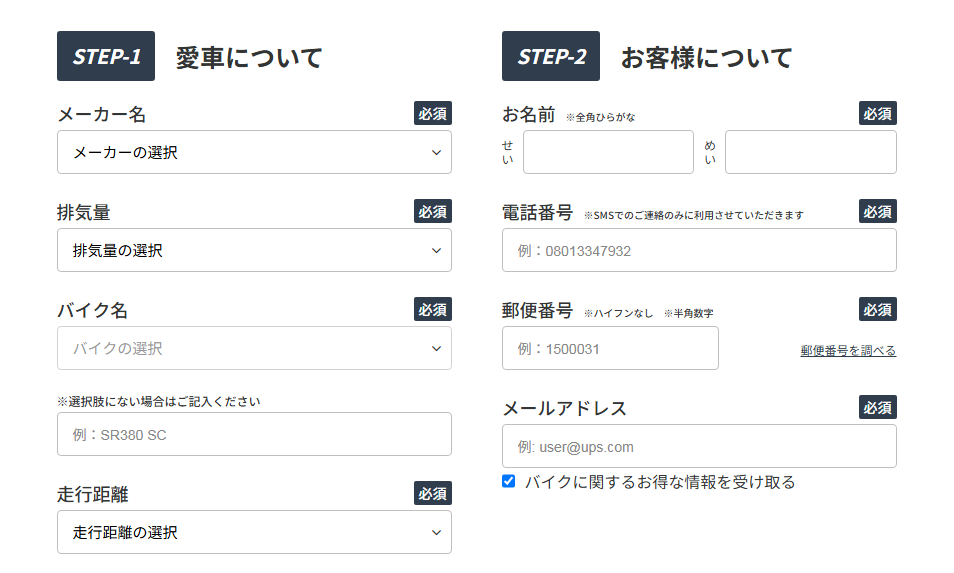This screenshot has width=954, height=573.
Task: Click the 必須 badge beside メーカー名
Action: [433, 113]
